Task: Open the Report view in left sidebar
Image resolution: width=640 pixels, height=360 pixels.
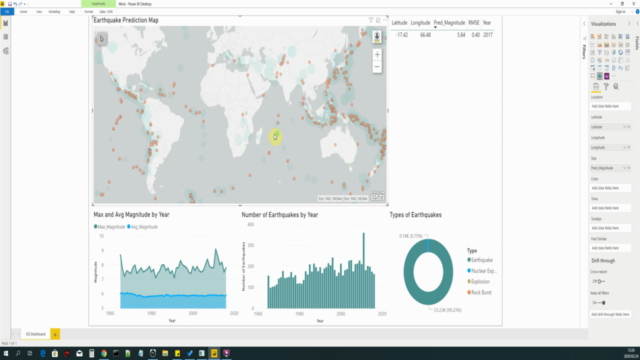Action: (x=6, y=23)
